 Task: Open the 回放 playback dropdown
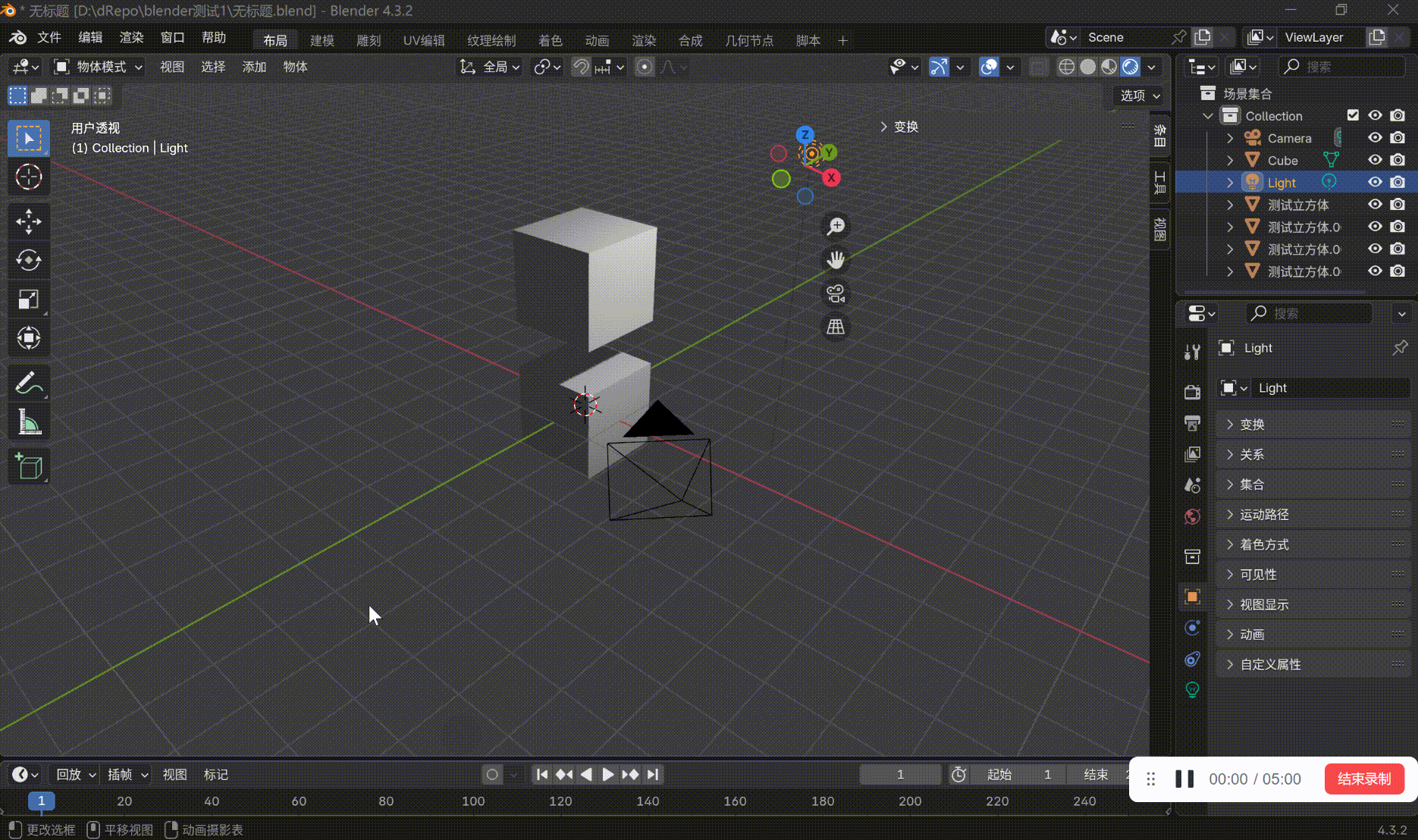pyautogui.click(x=76, y=774)
